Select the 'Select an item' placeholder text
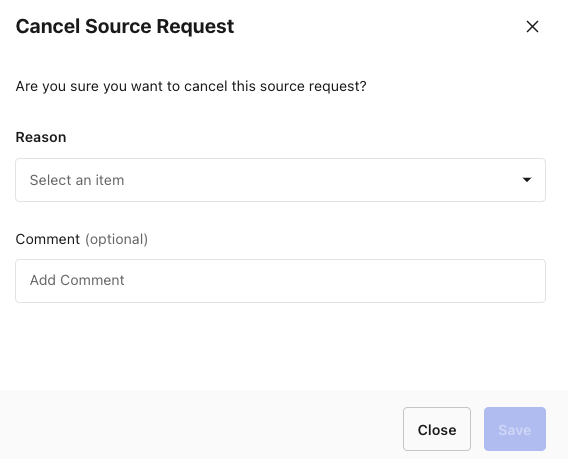The width and height of the screenshot is (568, 459). tap(77, 180)
